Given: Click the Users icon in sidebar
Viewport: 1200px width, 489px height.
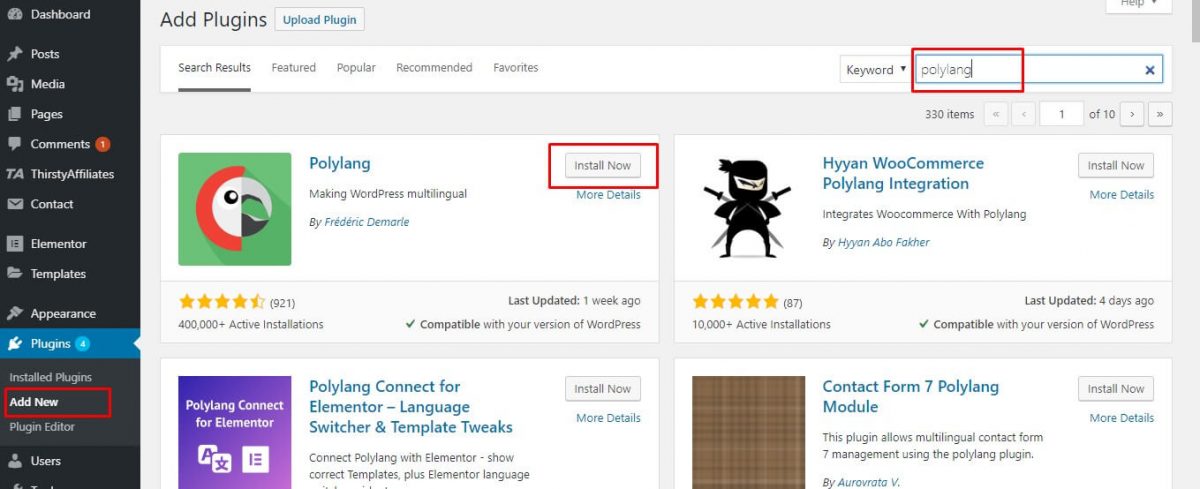Looking at the screenshot, I should click(15, 461).
